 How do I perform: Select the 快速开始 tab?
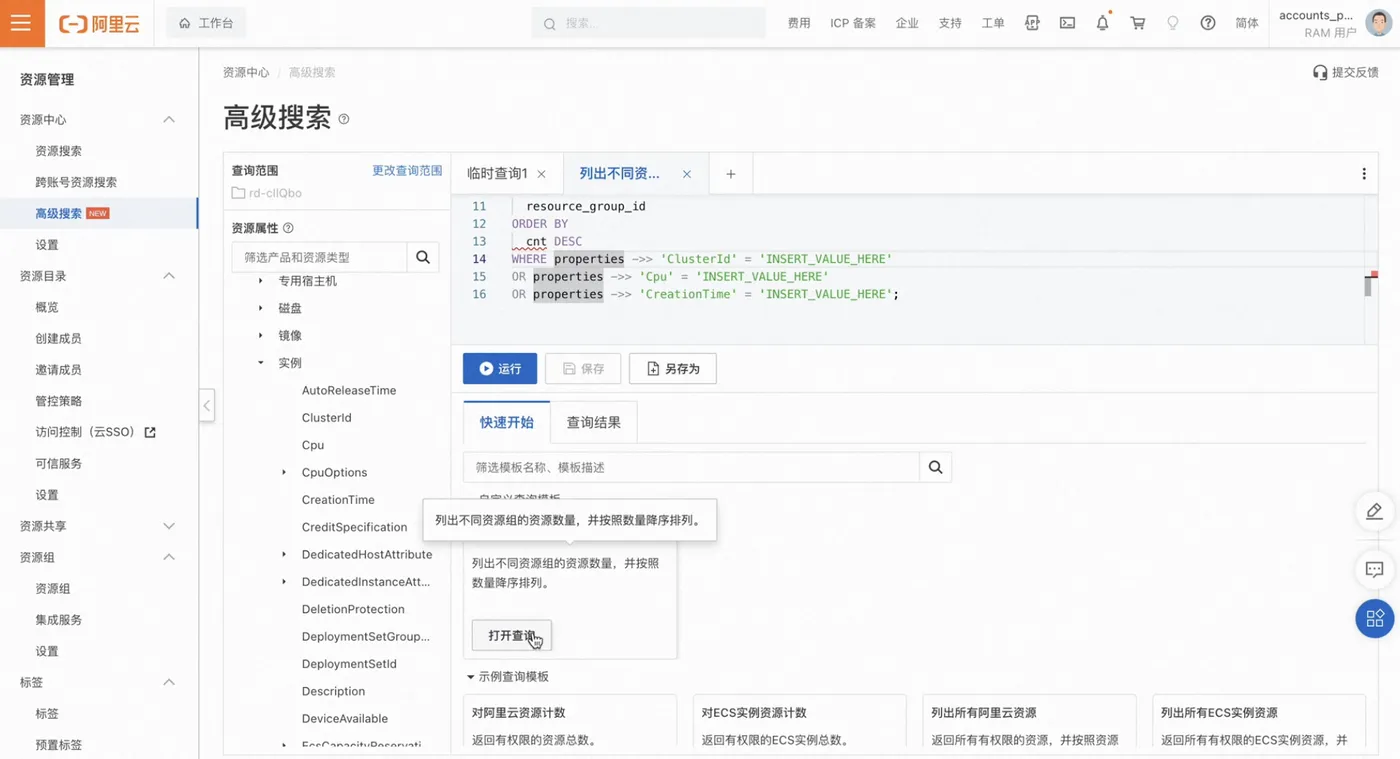(507, 423)
